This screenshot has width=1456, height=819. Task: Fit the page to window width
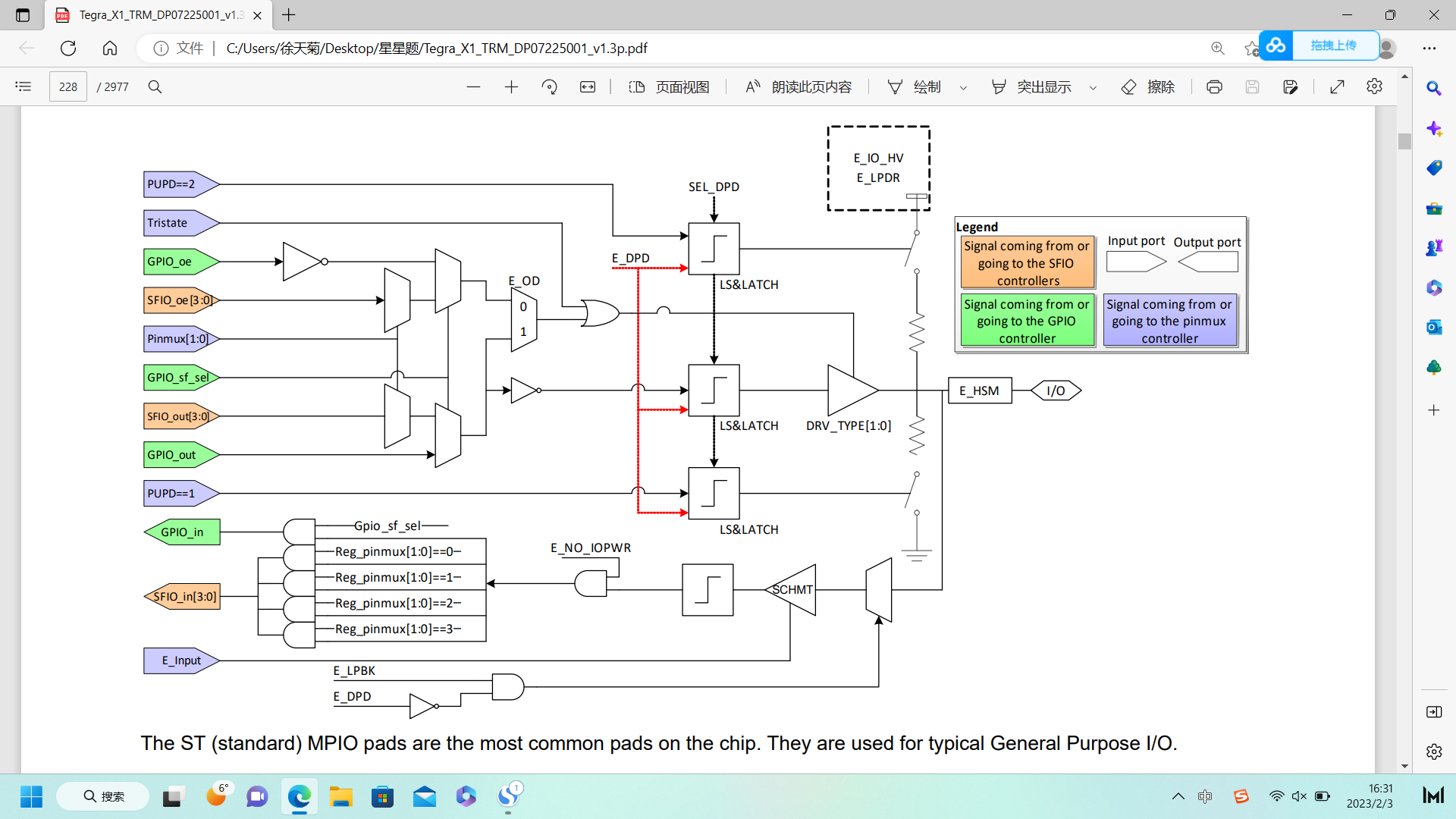pyautogui.click(x=588, y=86)
